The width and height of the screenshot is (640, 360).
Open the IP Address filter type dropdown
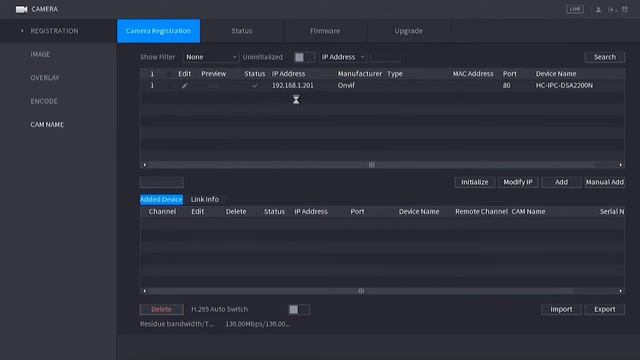pyautogui.click(x=343, y=57)
